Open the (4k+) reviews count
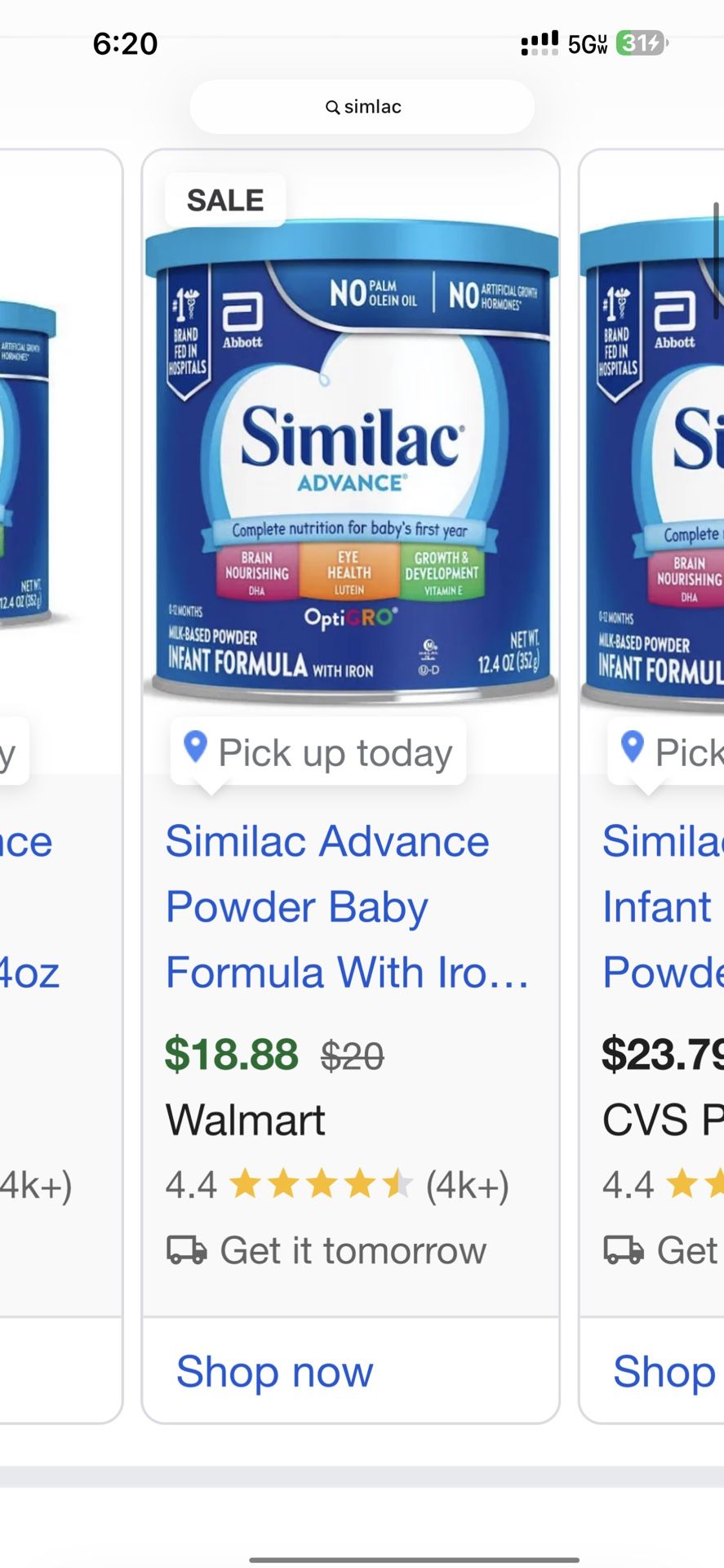Viewport: 724px width, 1568px height. [467, 1185]
